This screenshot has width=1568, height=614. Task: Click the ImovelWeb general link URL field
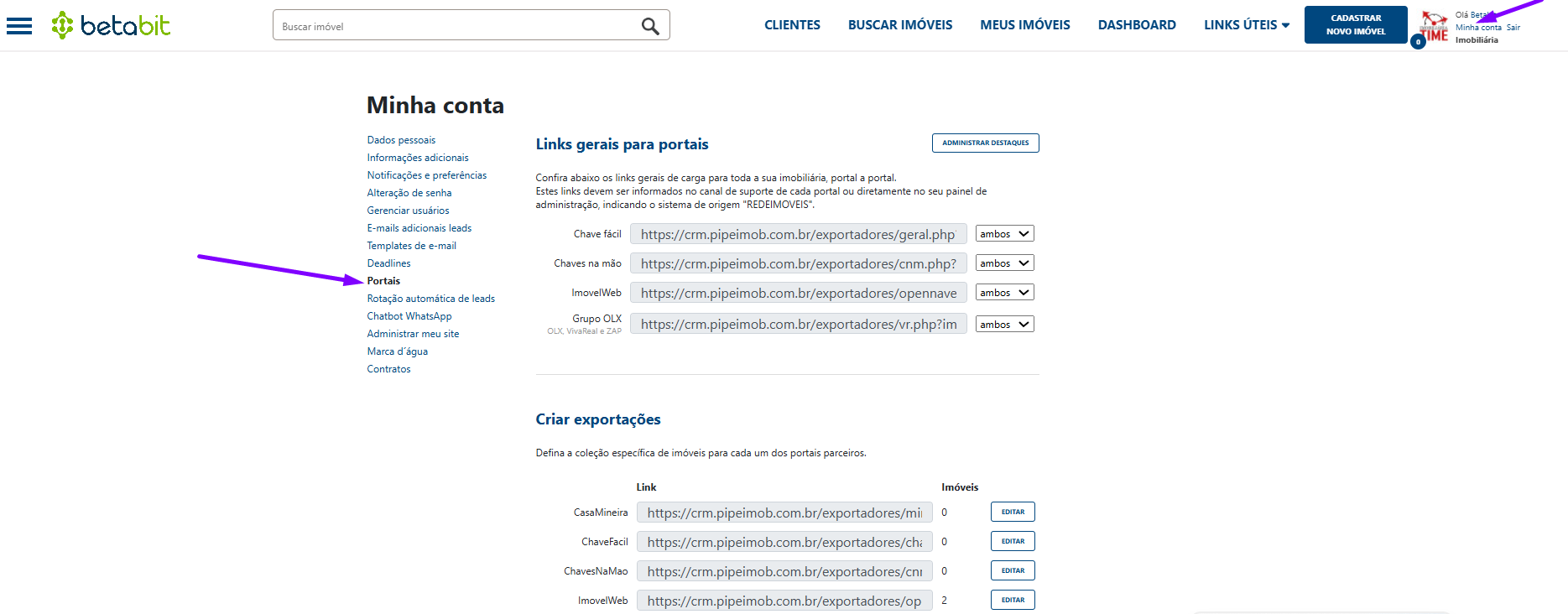point(798,293)
